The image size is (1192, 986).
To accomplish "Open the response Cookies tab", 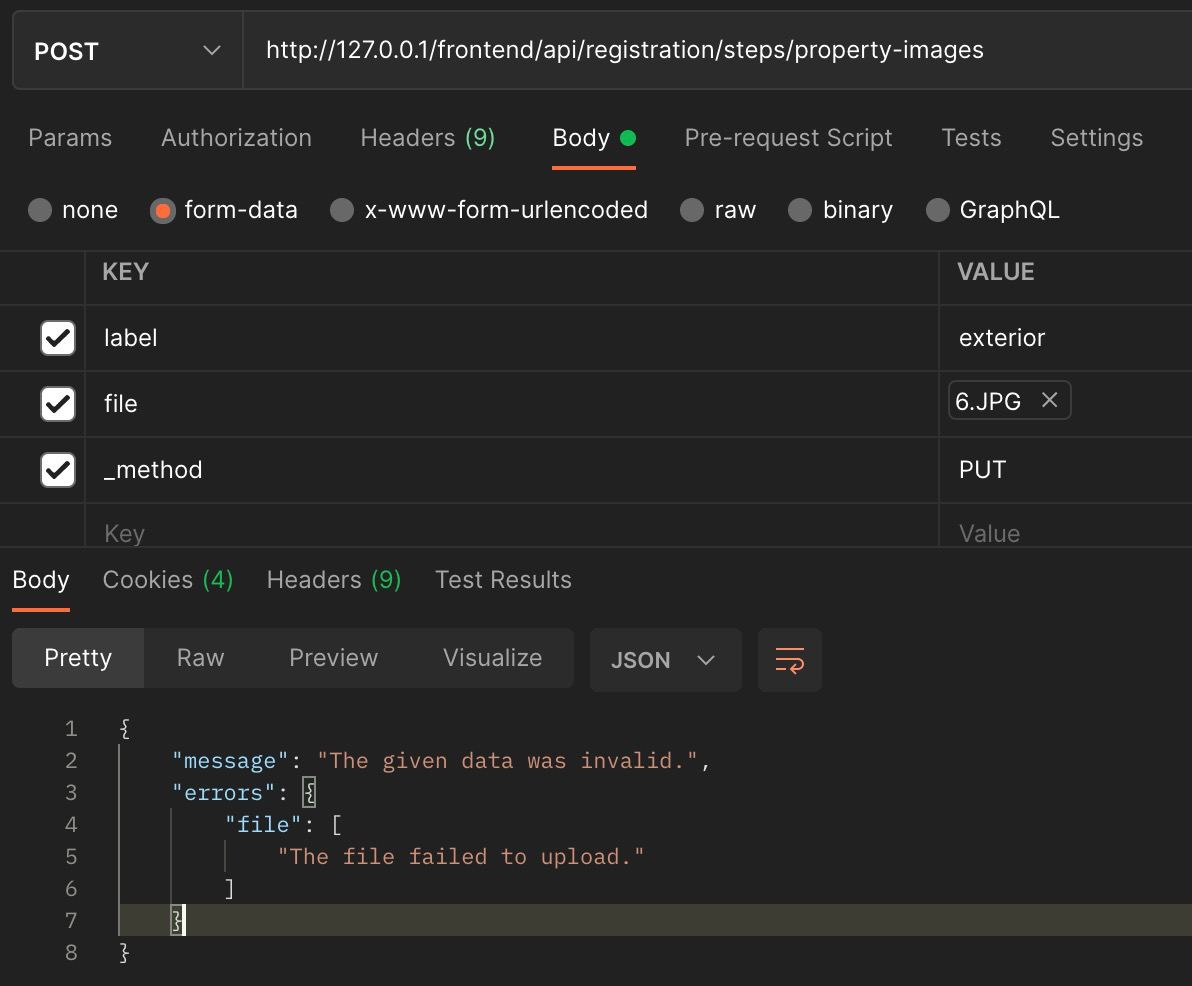I will [167, 580].
